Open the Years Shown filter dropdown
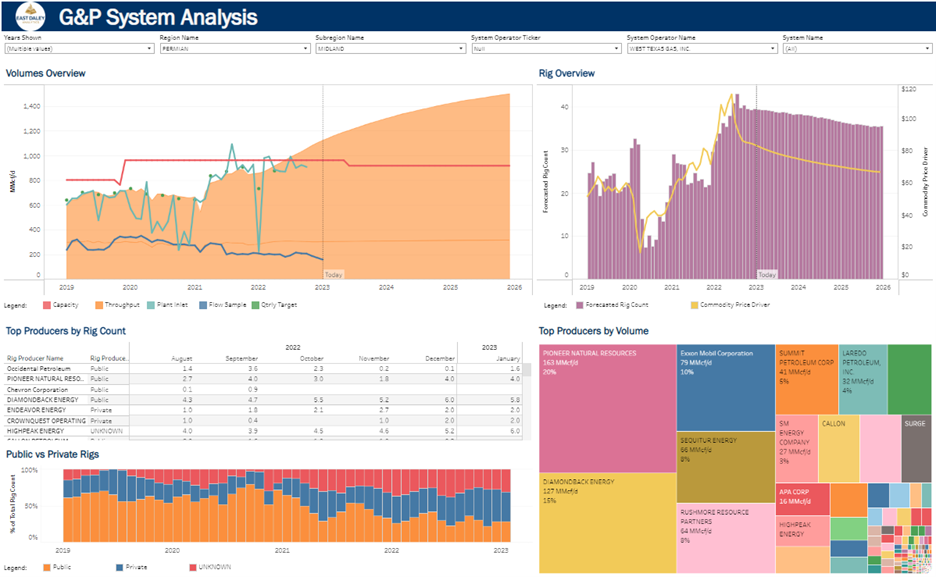Image resolution: width=936 pixels, height=577 pixels. click(x=79, y=49)
